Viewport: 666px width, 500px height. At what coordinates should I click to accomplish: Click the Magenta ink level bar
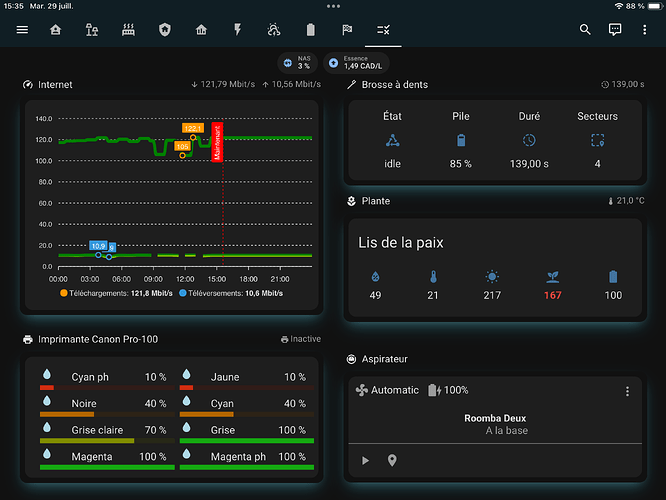pos(107,467)
